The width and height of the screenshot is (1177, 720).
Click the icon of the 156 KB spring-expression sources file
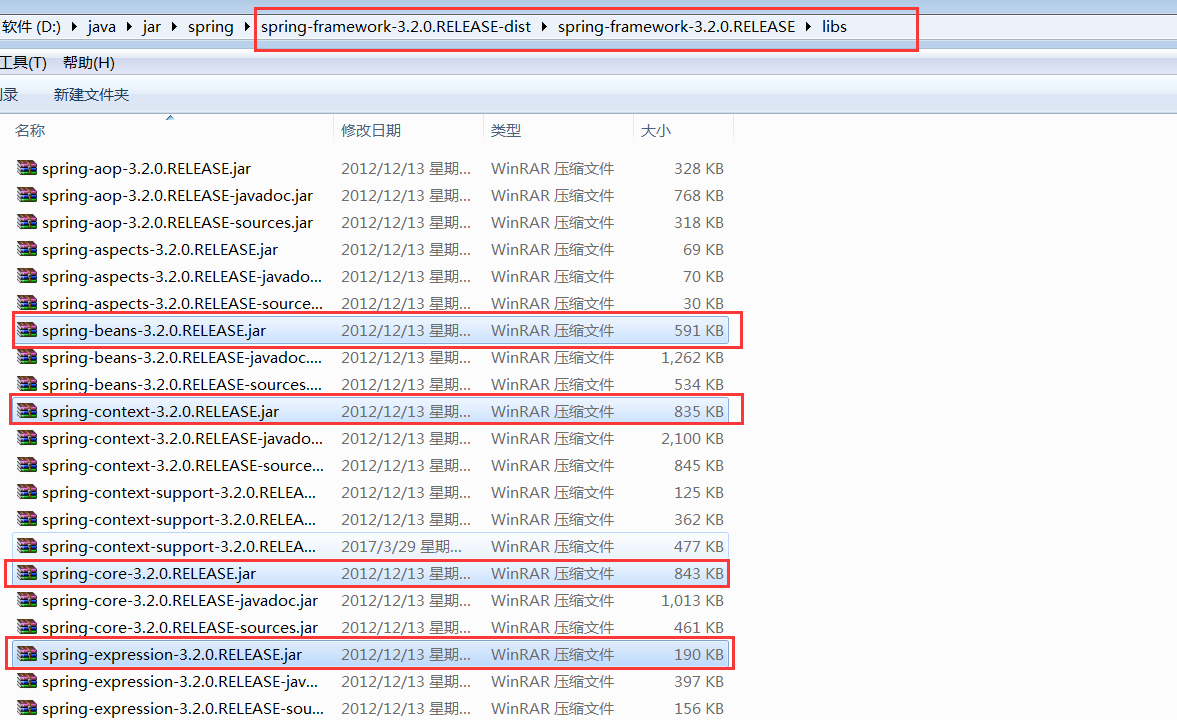click(x=27, y=708)
